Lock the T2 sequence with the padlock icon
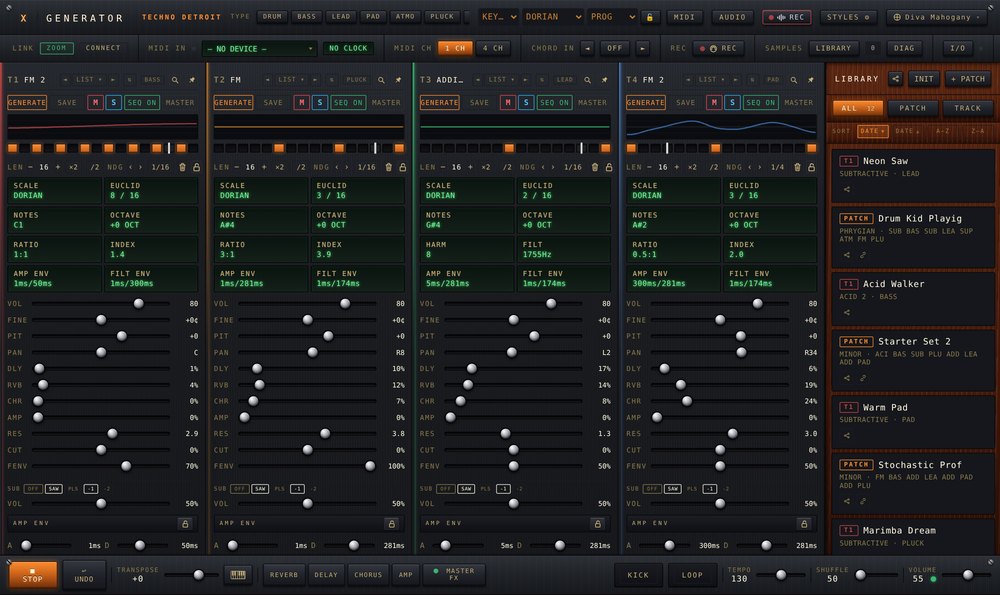The width and height of the screenshot is (1000, 595). pyautogui.click(x=402, y=167)
